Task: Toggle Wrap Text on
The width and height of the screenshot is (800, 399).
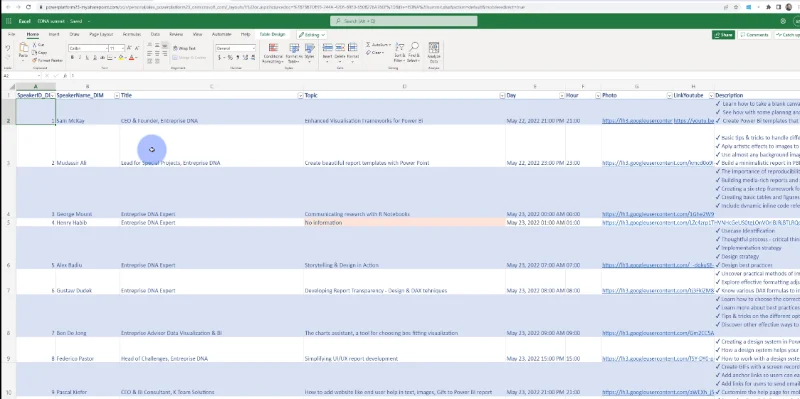Action: (x=184, y=48)
